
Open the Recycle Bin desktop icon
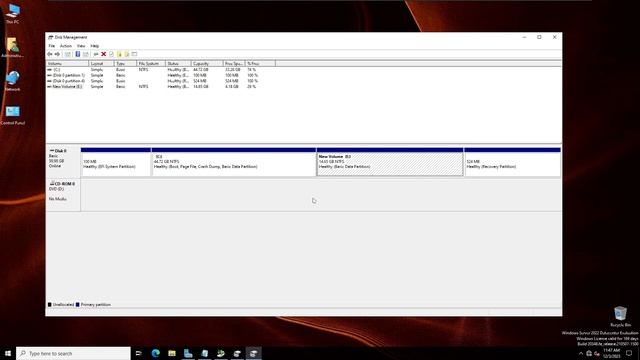click(x=620, y=317)
